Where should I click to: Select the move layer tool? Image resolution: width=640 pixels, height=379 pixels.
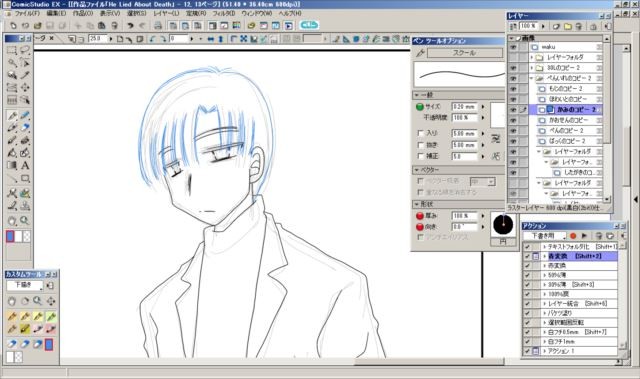25,87
